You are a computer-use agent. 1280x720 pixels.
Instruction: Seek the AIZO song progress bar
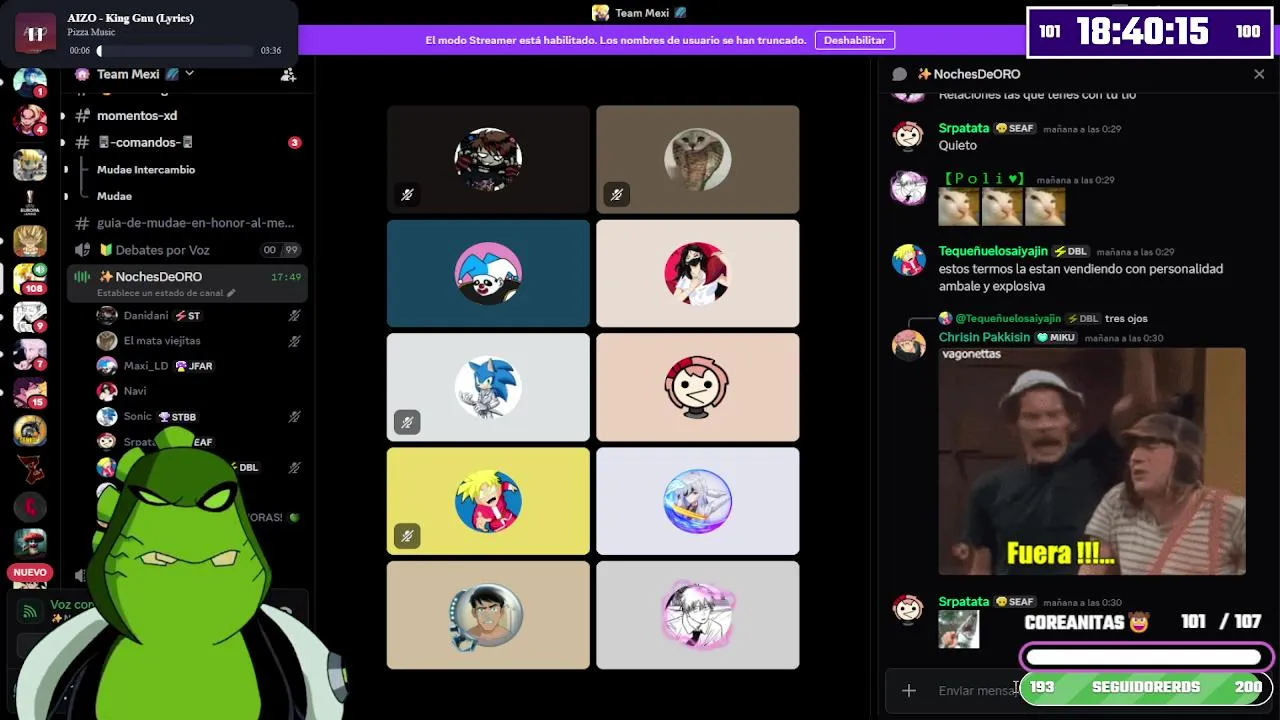pyautogui.click(x=175, y=51)
